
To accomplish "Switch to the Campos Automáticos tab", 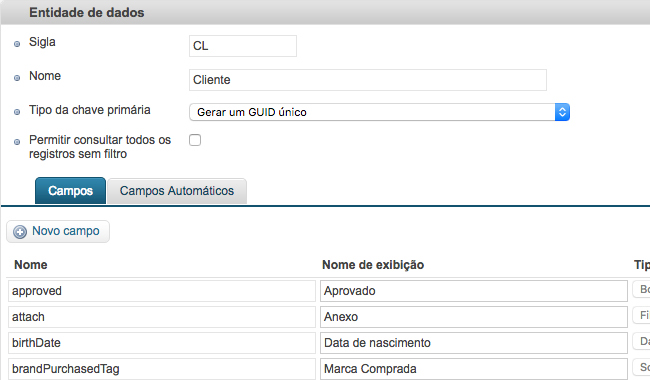I will pos(177,191).
